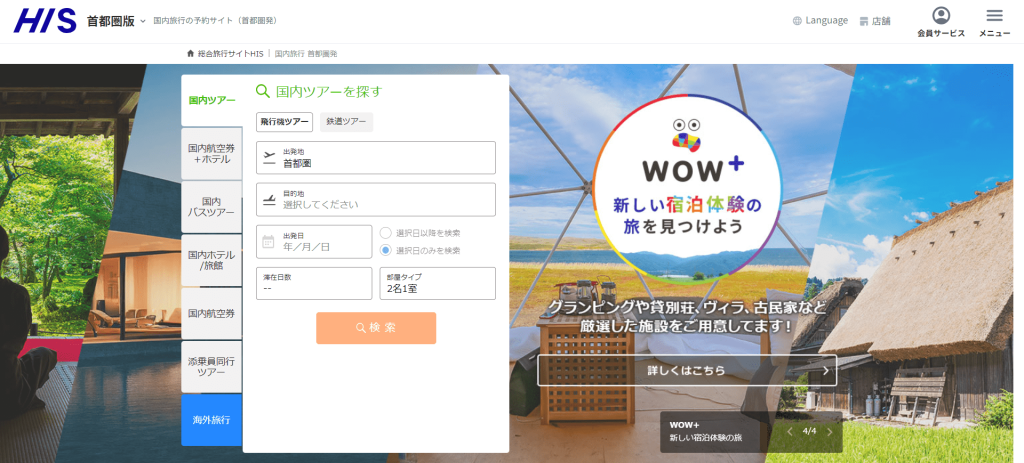1024x463 pixels.
Task: Select the 国内ツアー tab
Action: click(x=212, y=101)
